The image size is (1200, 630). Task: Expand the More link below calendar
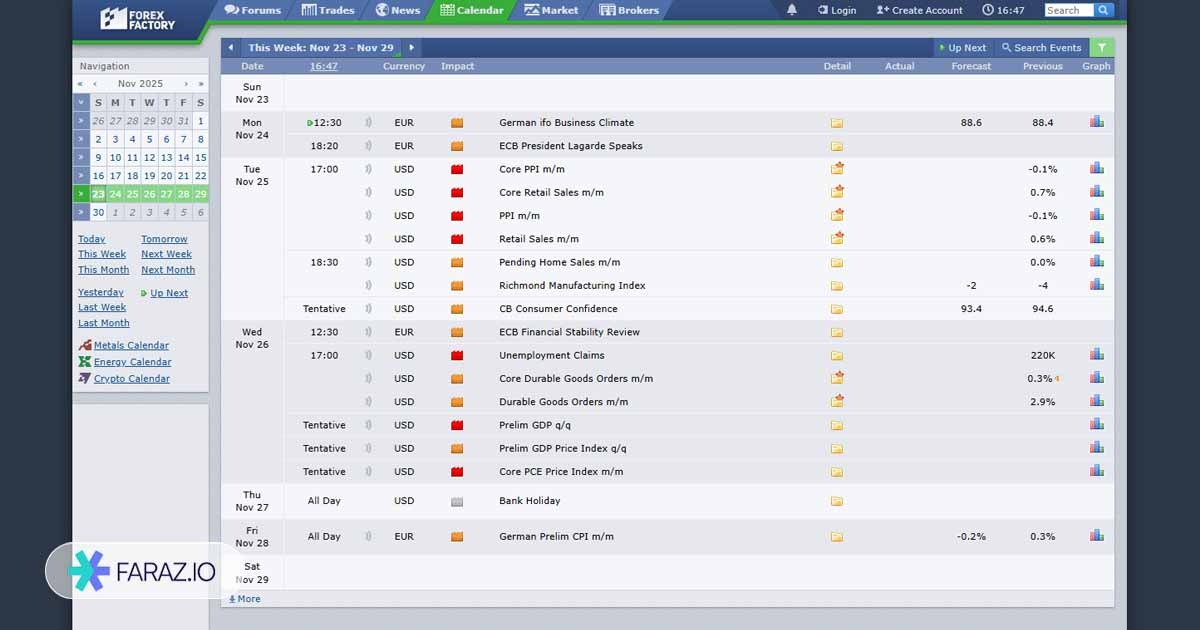coord(244,599)
